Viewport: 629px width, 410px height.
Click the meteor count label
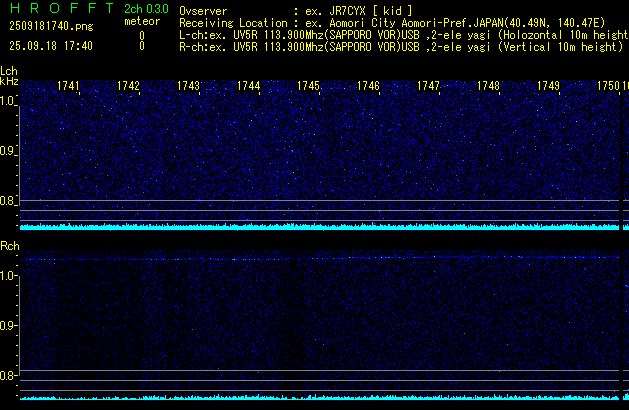click(141, 22)
